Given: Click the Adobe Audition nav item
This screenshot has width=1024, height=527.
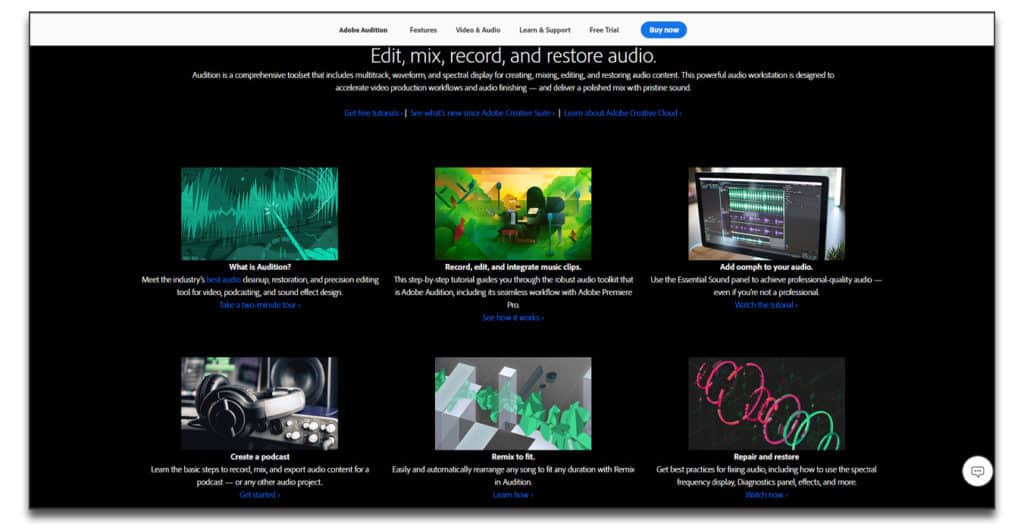Looking at the screenshot, I should (x=363, y=30).
